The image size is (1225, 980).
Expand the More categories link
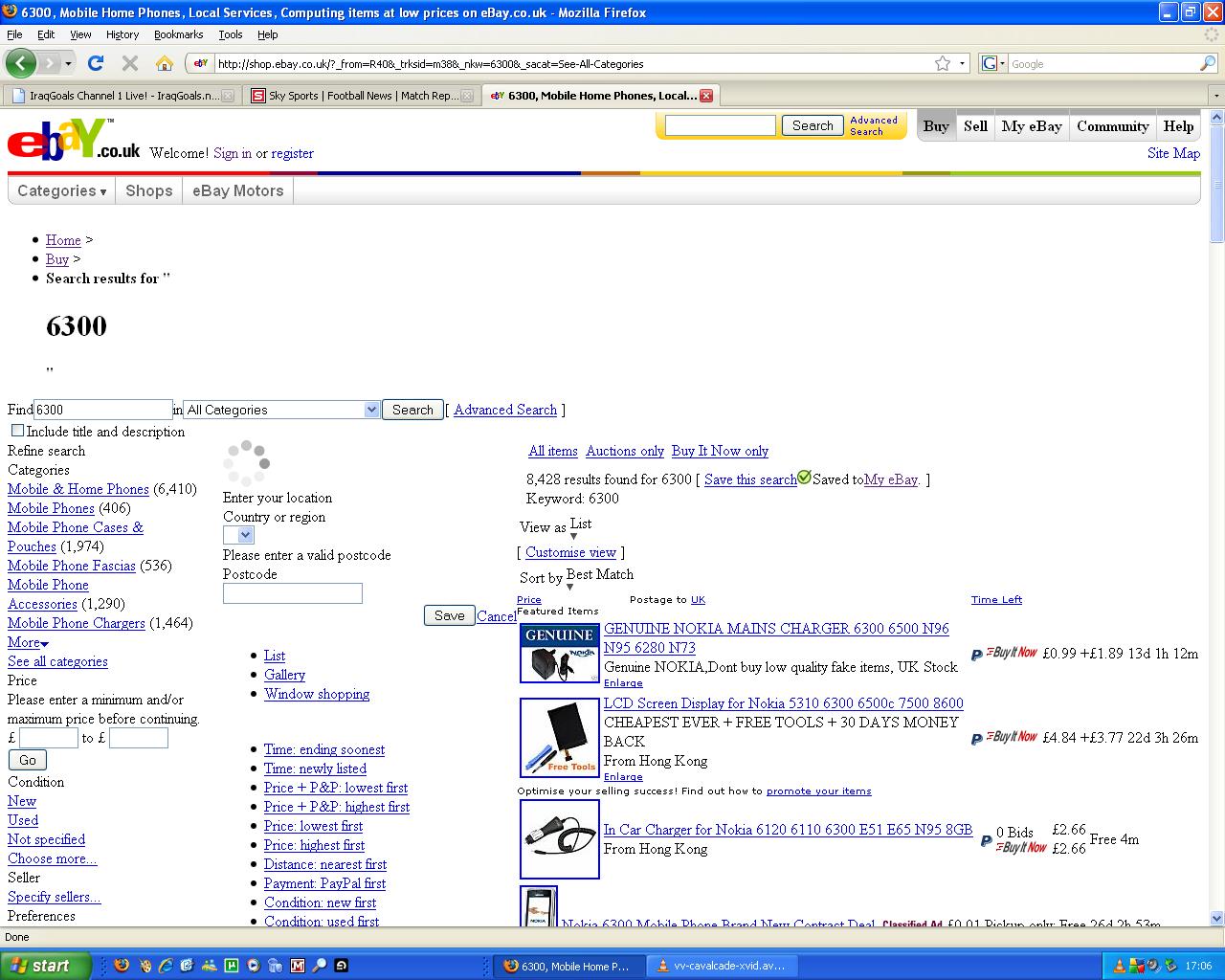(x=28, y=642)
